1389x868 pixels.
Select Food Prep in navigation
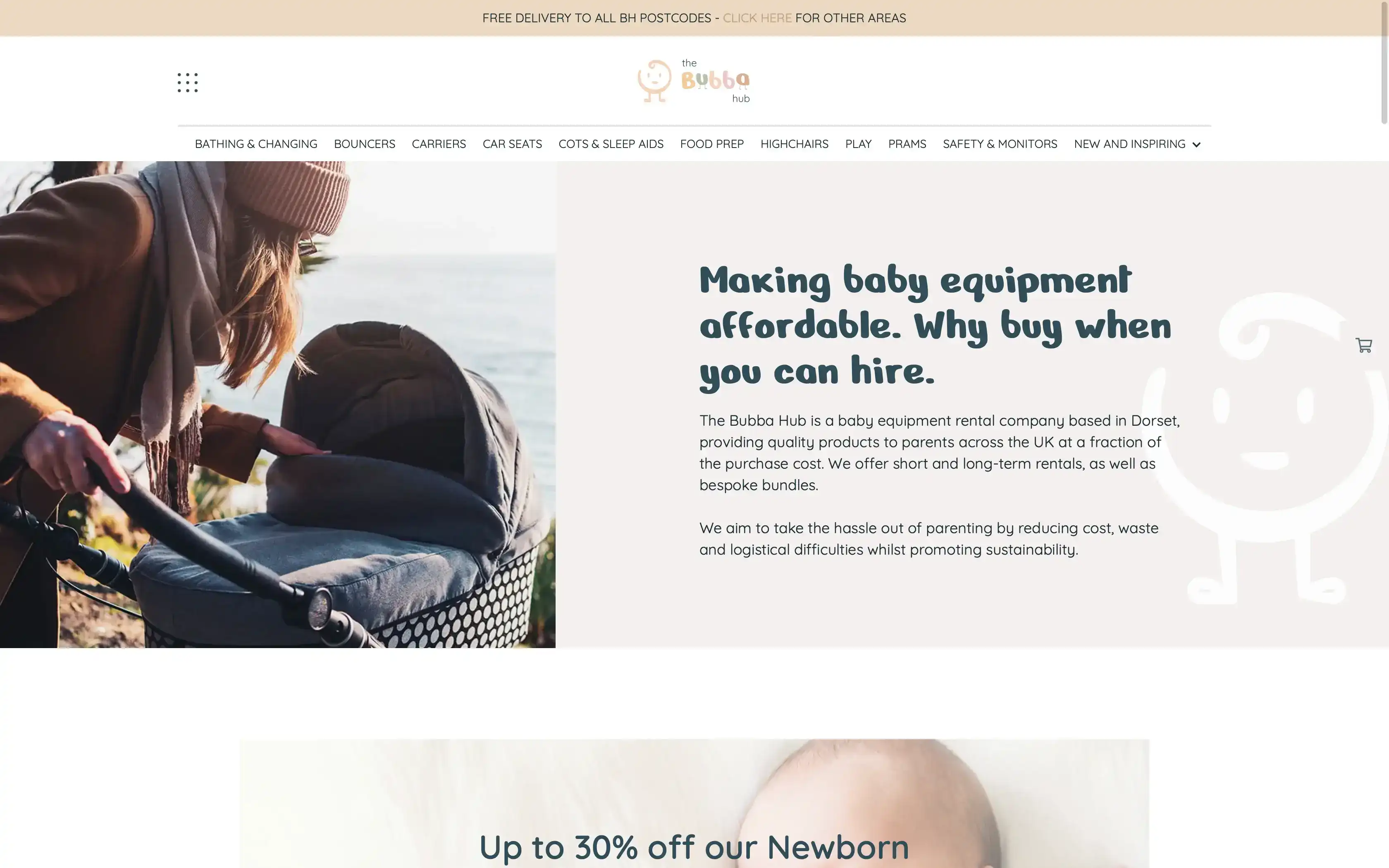coord(712,144)
